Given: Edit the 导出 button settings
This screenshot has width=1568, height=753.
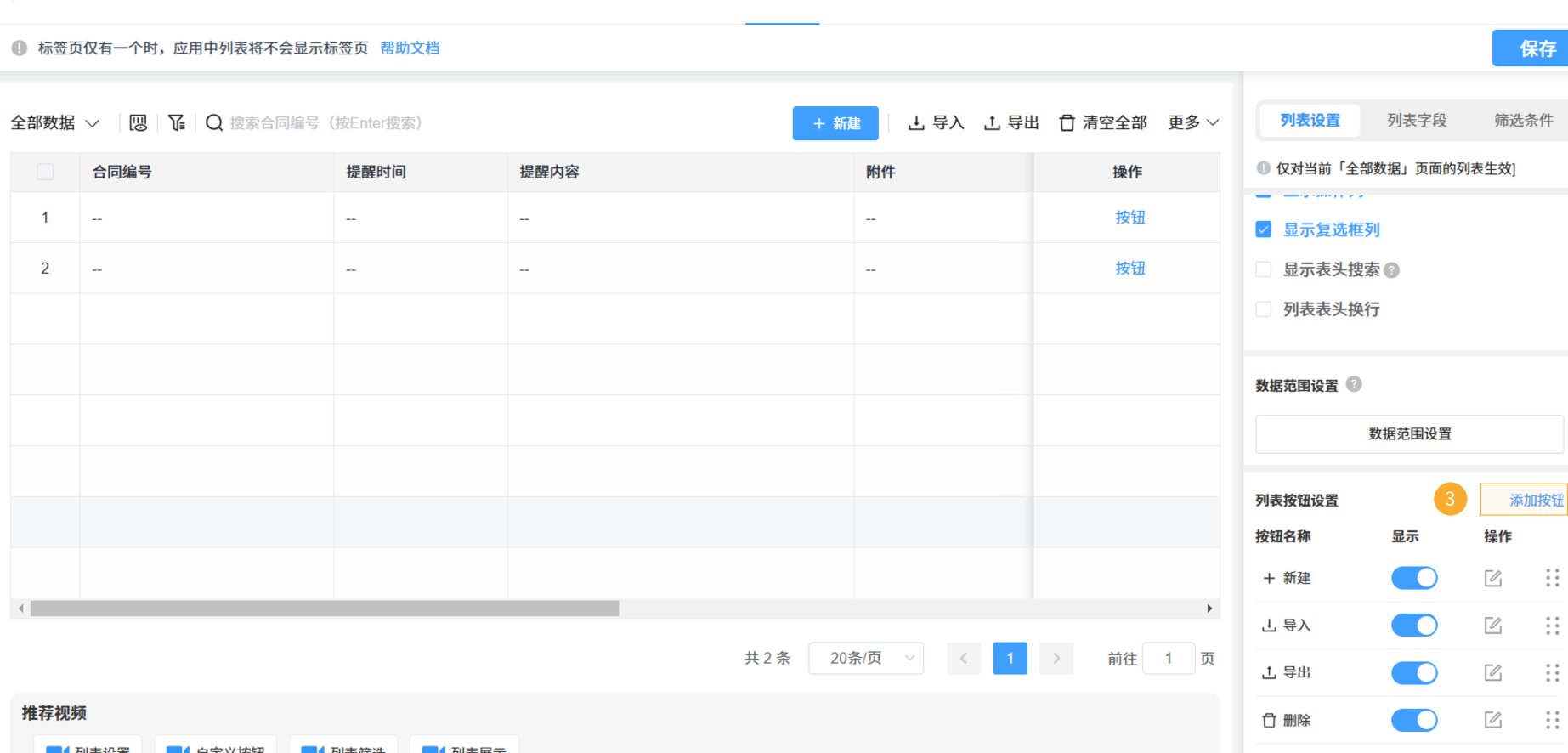Looking at the screenshot, I should [1493, 673].
